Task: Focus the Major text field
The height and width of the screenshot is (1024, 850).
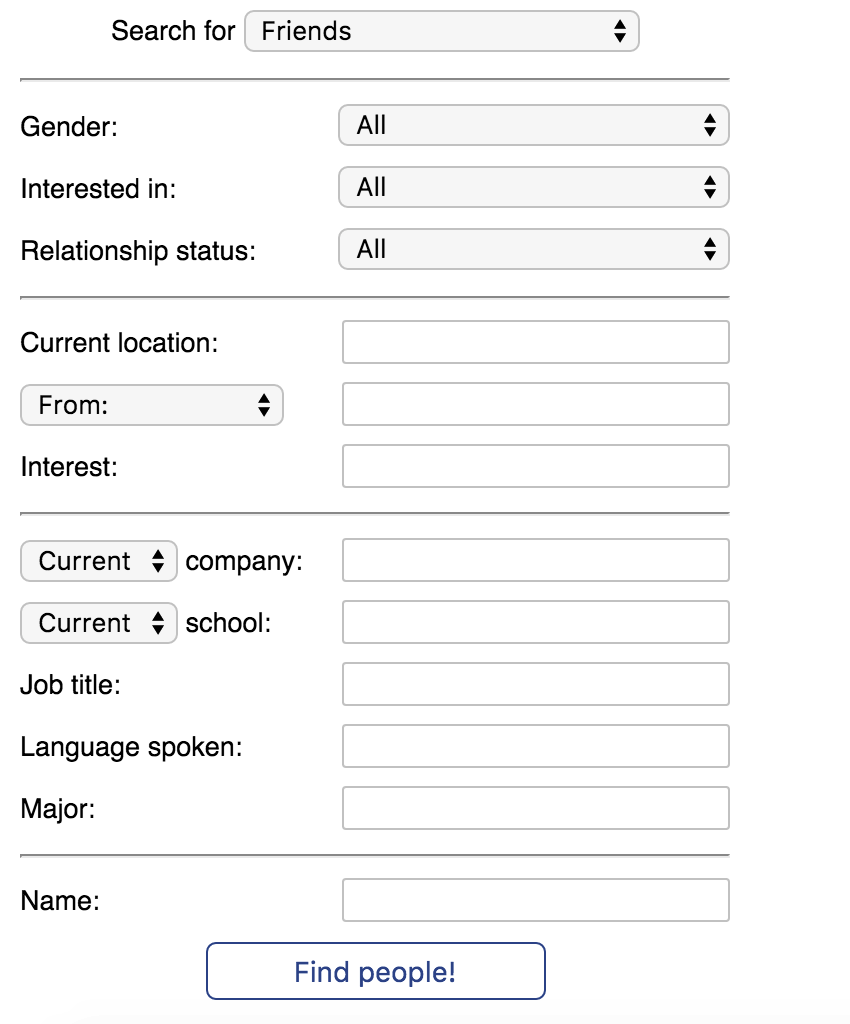Action: click(x=535, y=809)
